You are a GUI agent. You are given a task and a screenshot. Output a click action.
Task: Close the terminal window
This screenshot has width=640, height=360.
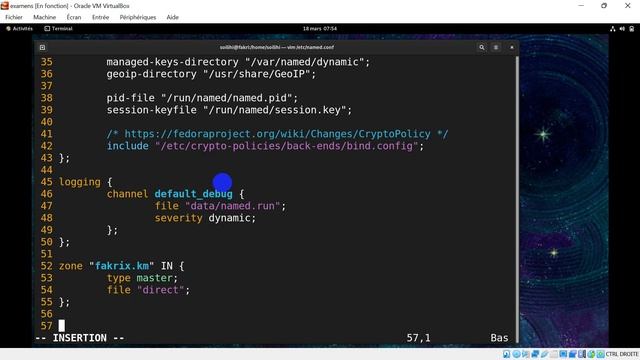click(x=511, y=47)
